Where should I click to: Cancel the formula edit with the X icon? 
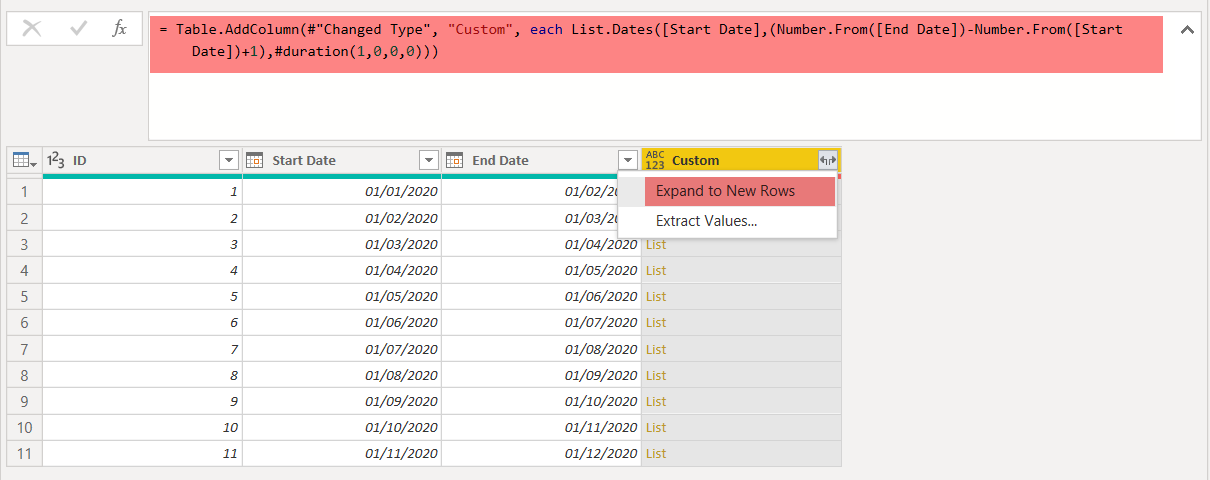click(x=32, y=29)
